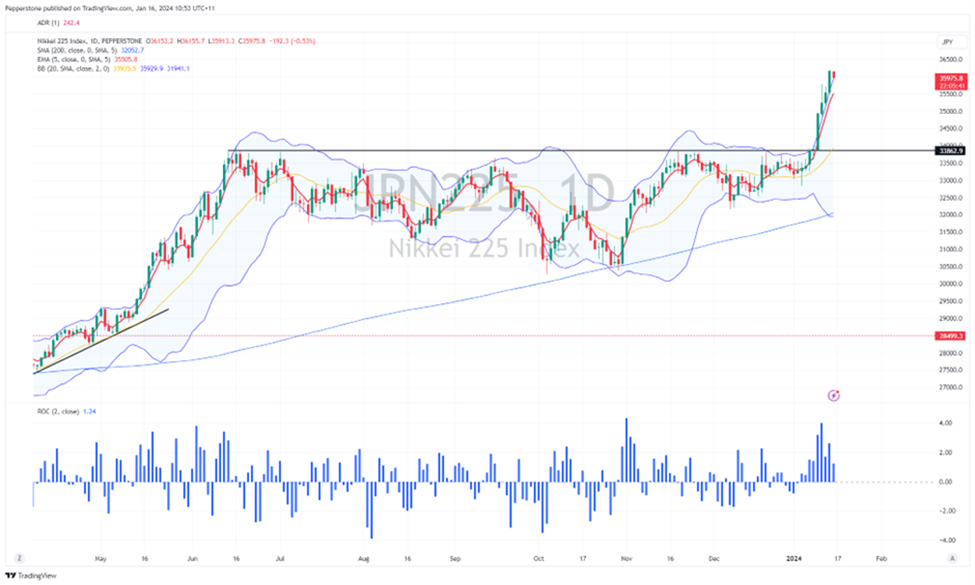Click the current price label 35975.8
975x585 pixels.
[951, 75]
